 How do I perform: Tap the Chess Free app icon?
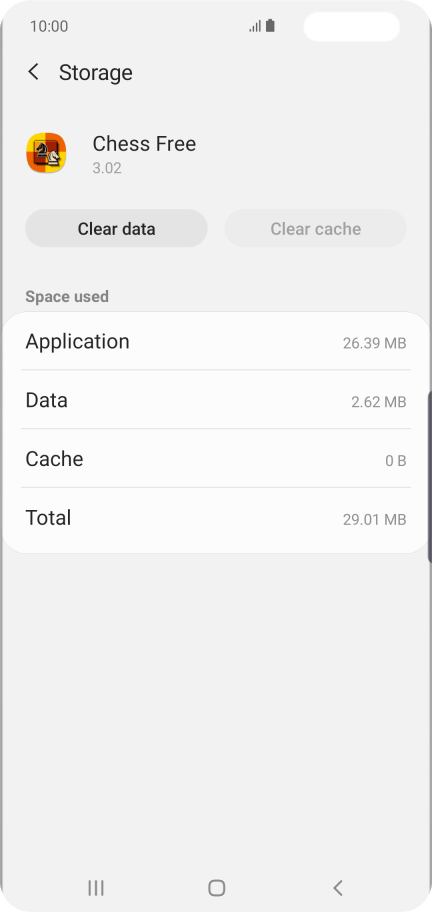pos(46,153)
